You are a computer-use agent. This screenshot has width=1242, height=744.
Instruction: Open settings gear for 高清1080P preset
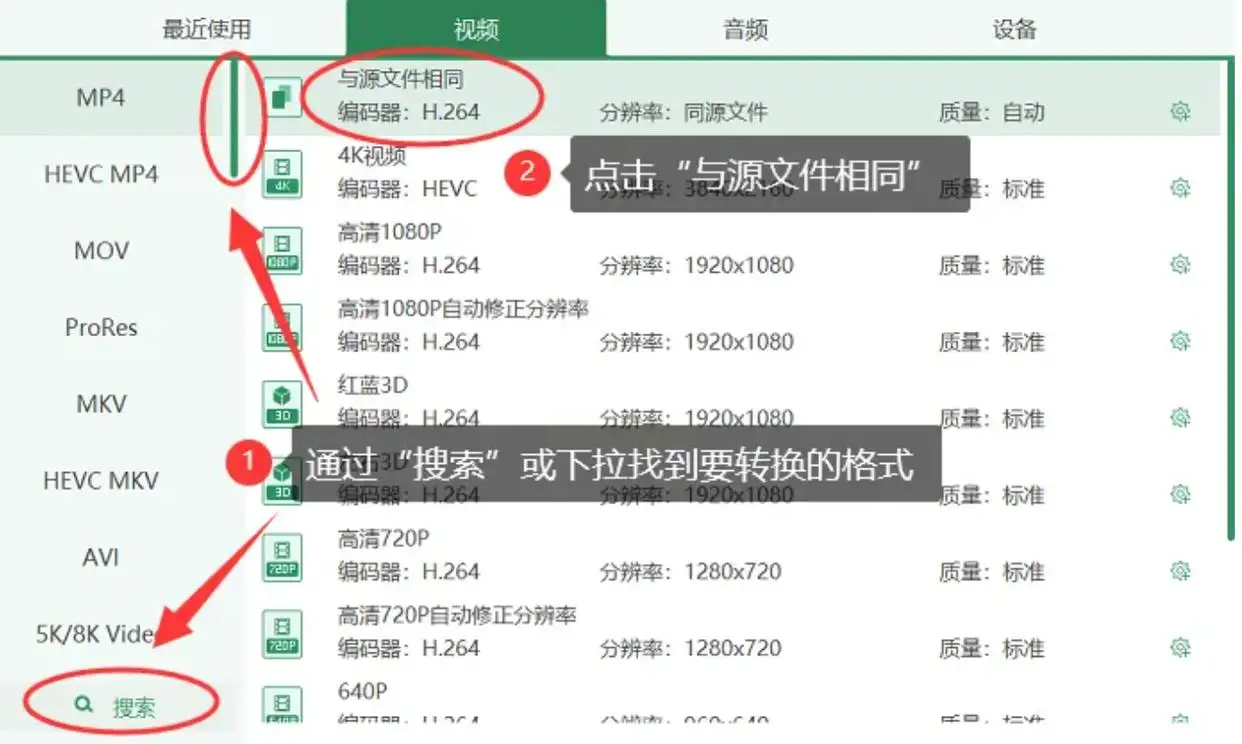tap(1180, 265)
